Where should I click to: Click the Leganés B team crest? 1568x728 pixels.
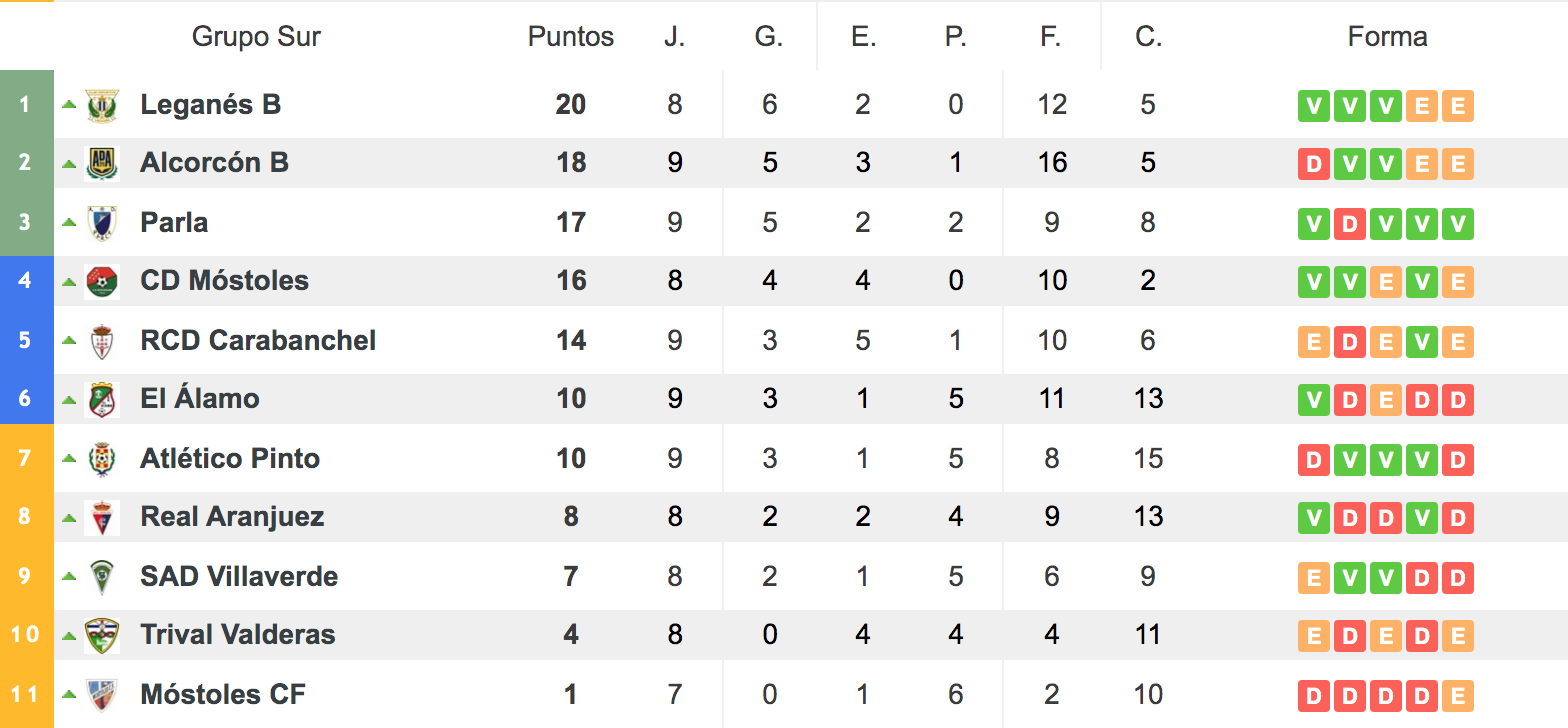(x=102, y=105)
